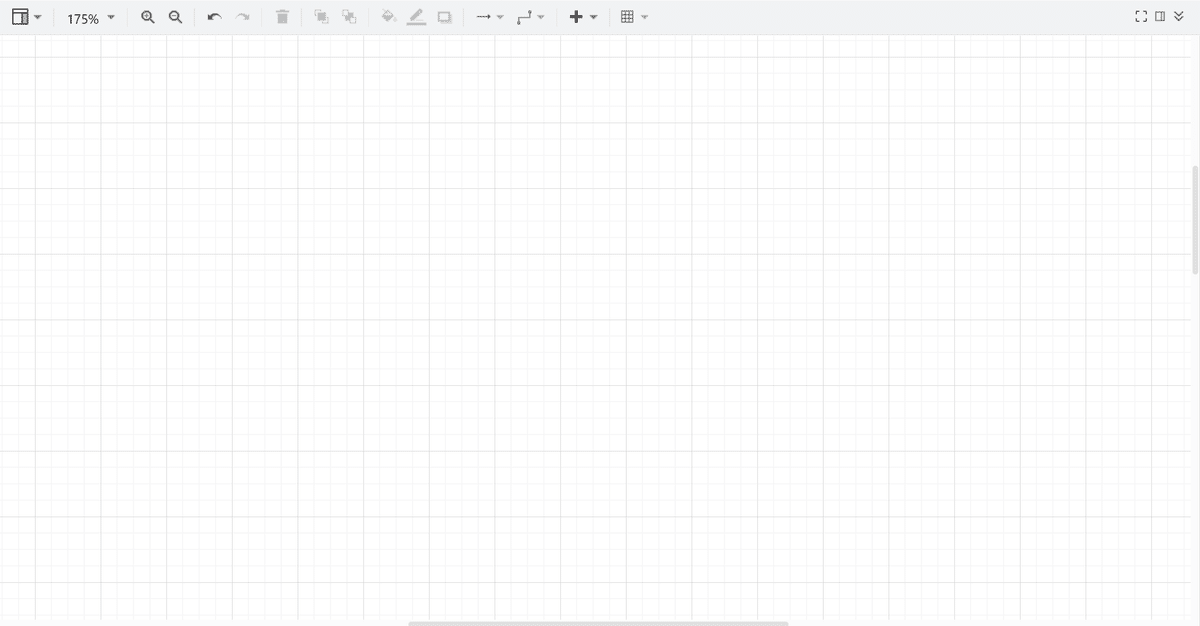Screen dimensions: 1200x626
Task: Click the horizontal scrollbar thumb
Action: pyautogui.click(x=598, y=623)
